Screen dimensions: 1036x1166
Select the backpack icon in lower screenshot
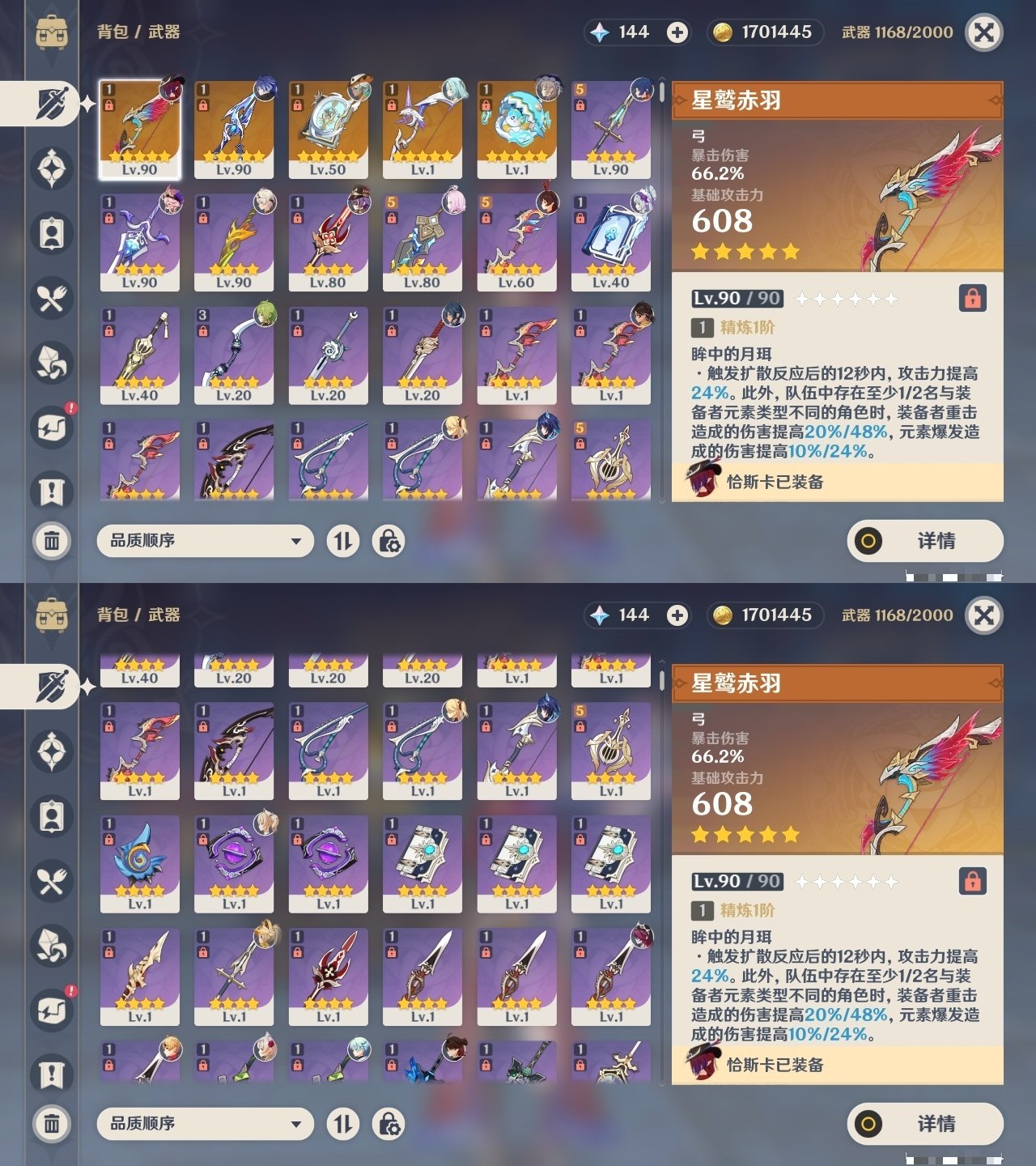pos(52,615)
